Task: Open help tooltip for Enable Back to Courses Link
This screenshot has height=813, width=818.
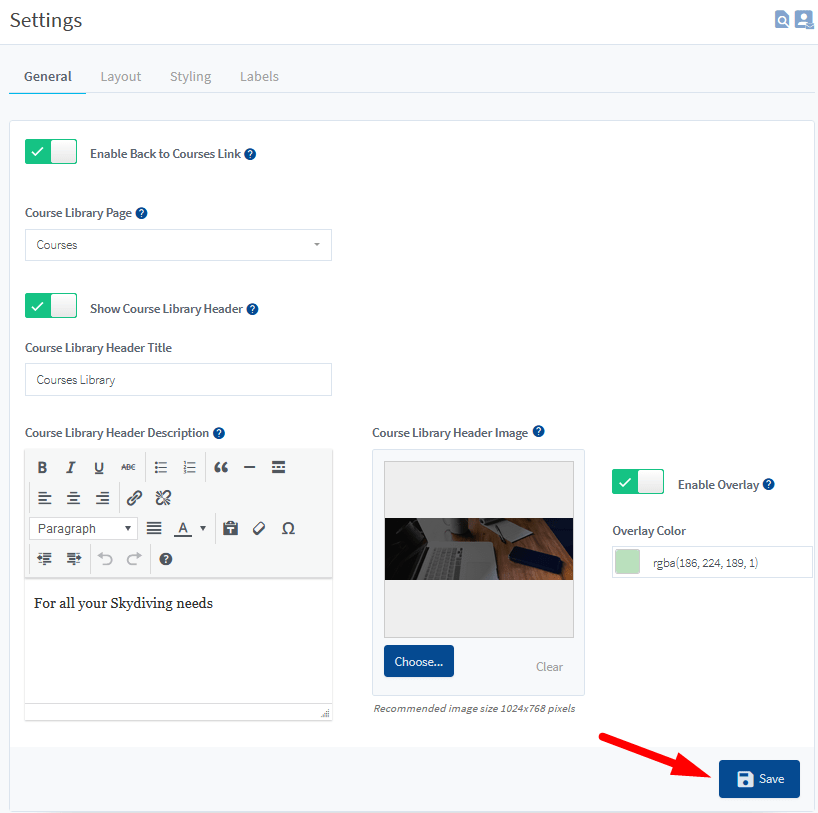Action: (250, 154)
